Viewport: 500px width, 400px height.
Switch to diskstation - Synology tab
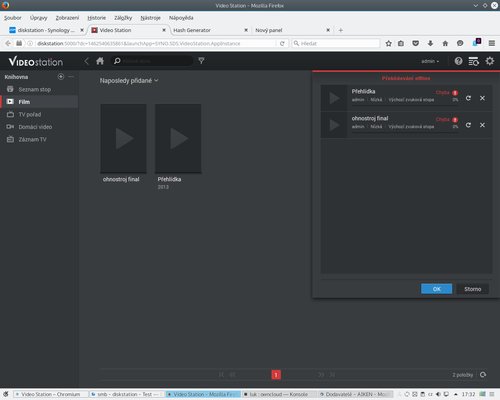tap(46, 30)
